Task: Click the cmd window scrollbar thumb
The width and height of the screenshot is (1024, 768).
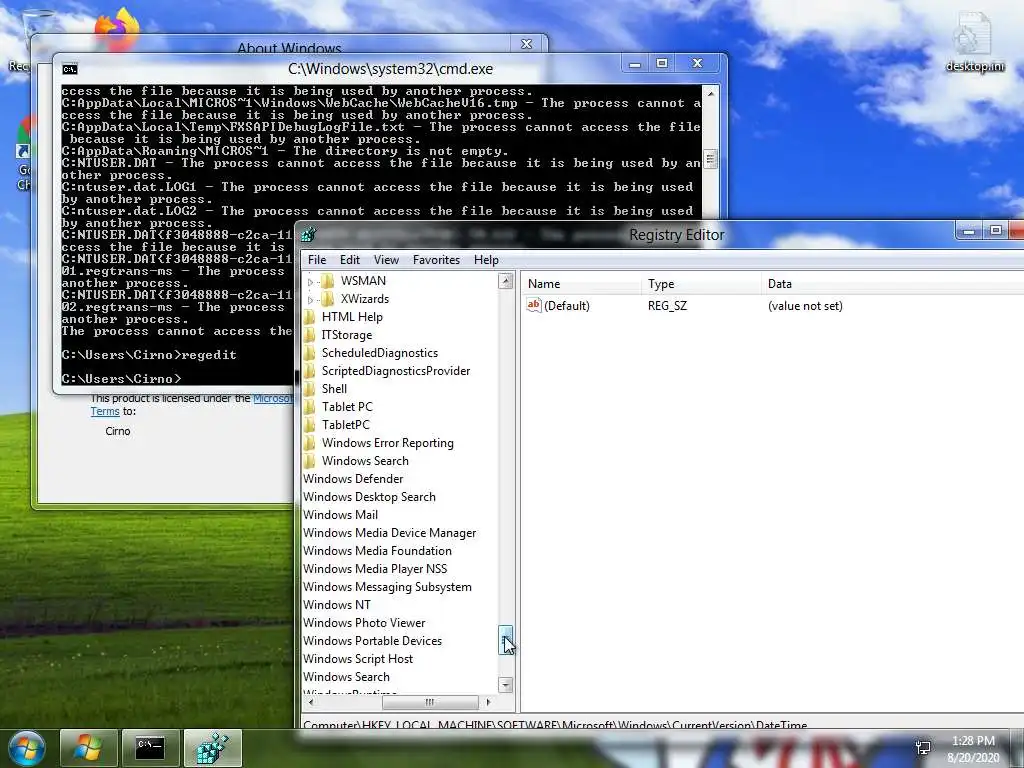Action: pos(711,159)
